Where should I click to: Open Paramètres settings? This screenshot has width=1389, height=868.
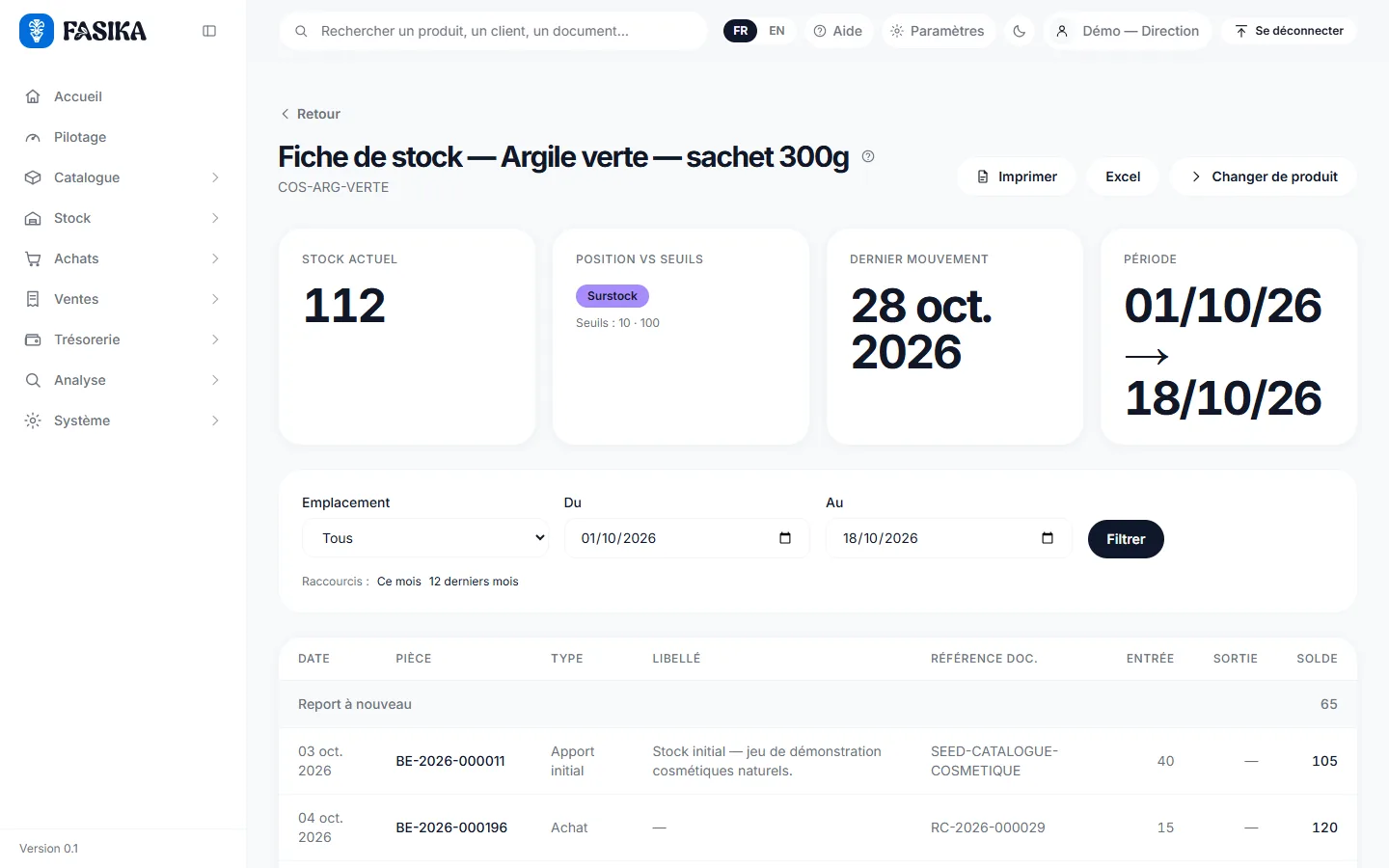[x=938, y=31]
